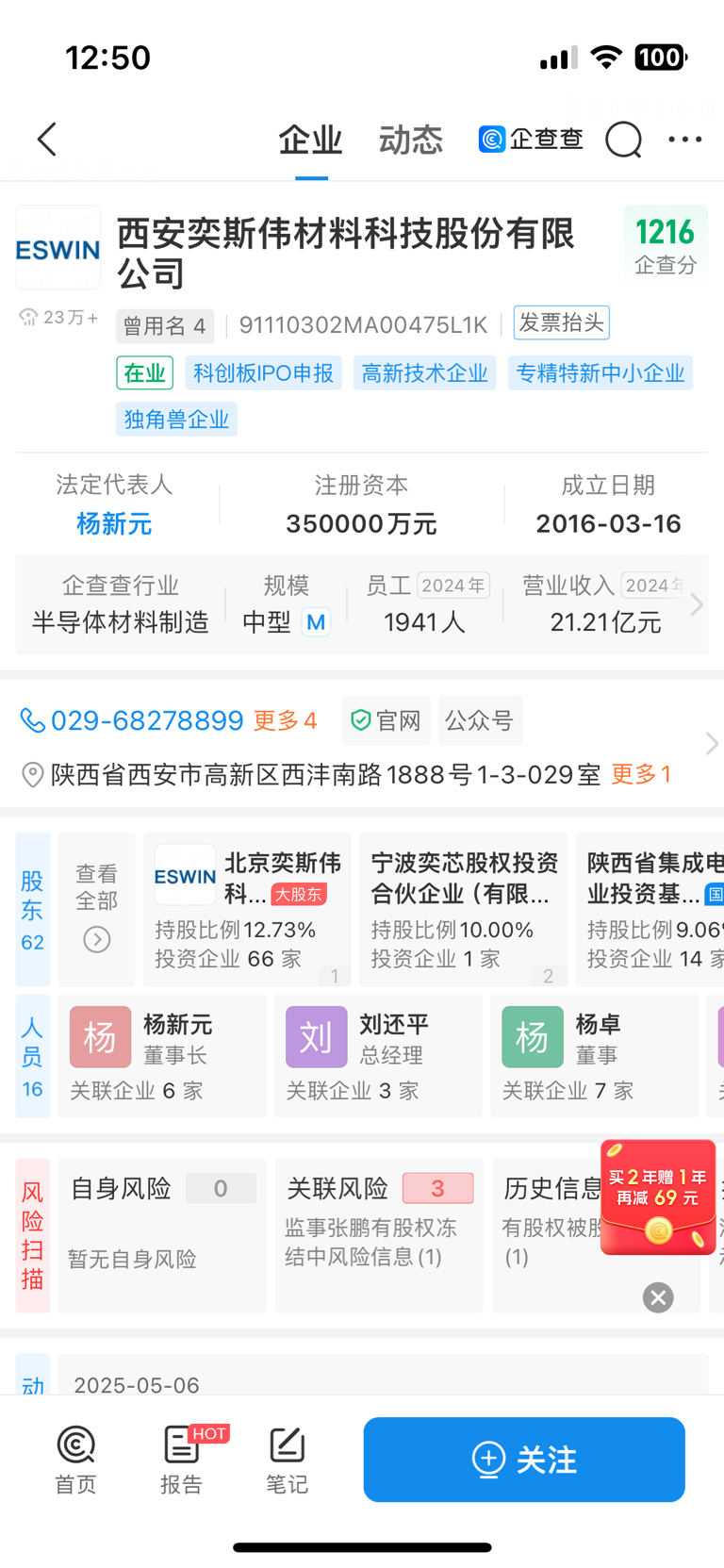The height and width of the screenshot is (1568, 724).
Task: Tap the unified credit code 91110302MA00475L1K
Action: (363, 325)
